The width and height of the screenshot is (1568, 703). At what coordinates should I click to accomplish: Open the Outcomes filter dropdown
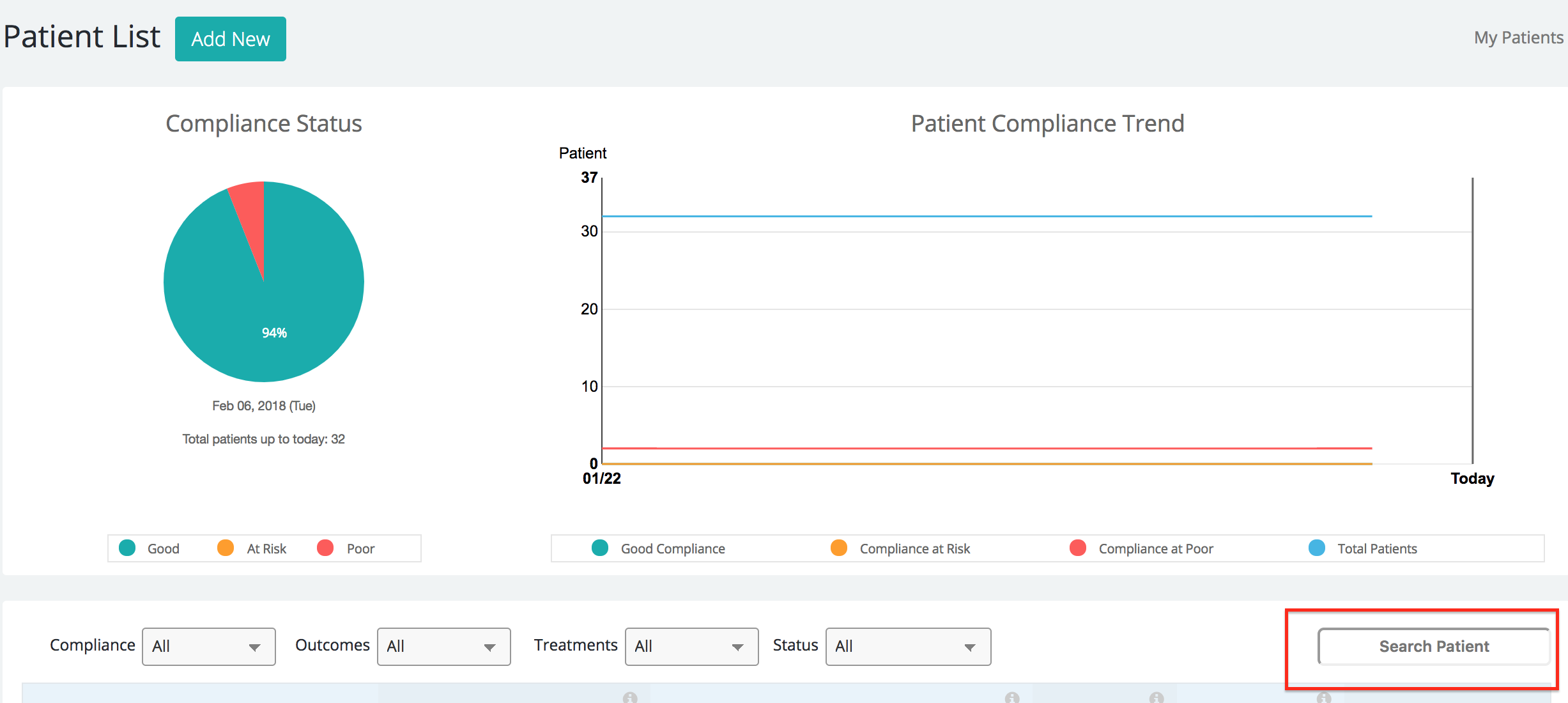coord(443,647)
